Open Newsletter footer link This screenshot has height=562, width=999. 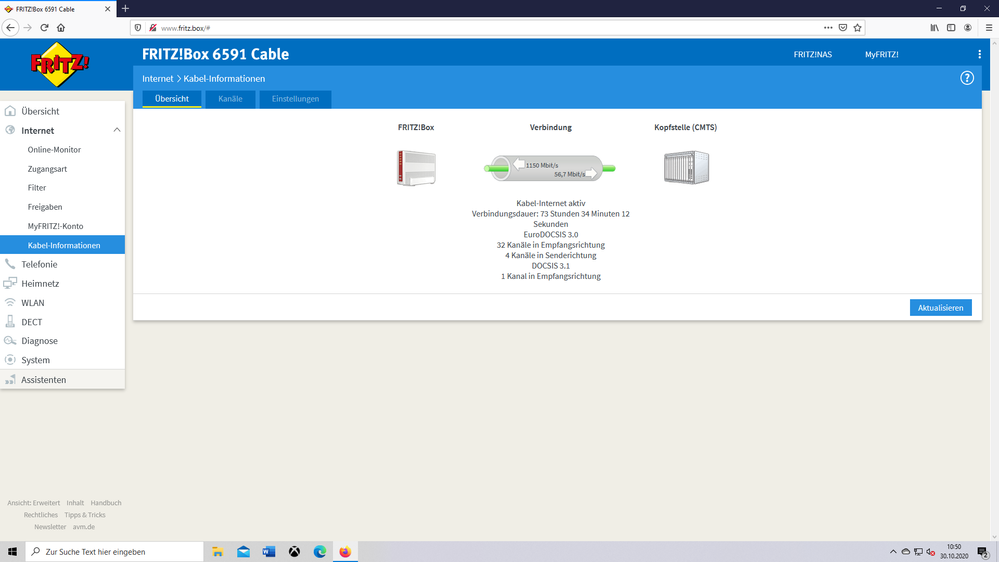click(50, 527)
